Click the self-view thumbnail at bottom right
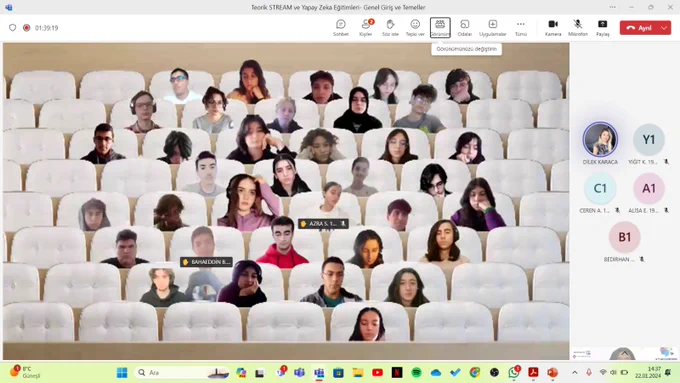 (x=624, y=353)
